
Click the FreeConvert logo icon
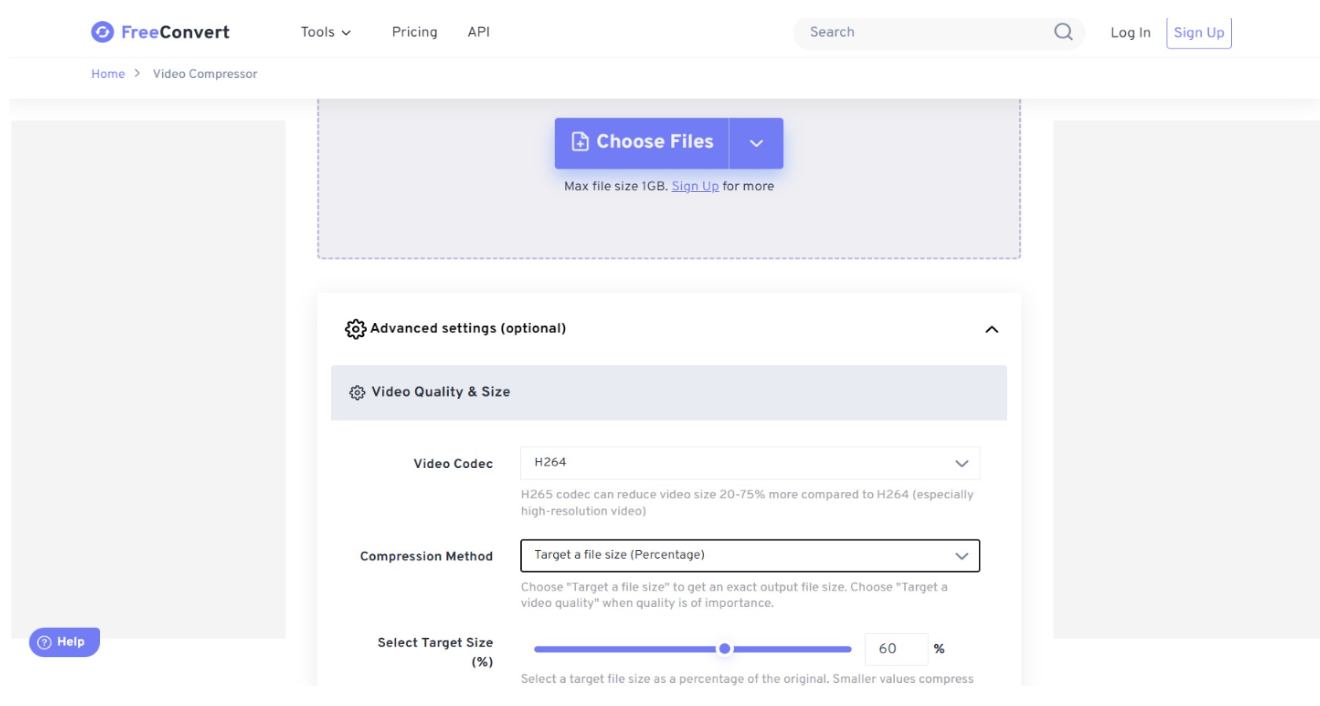(102, 32)
